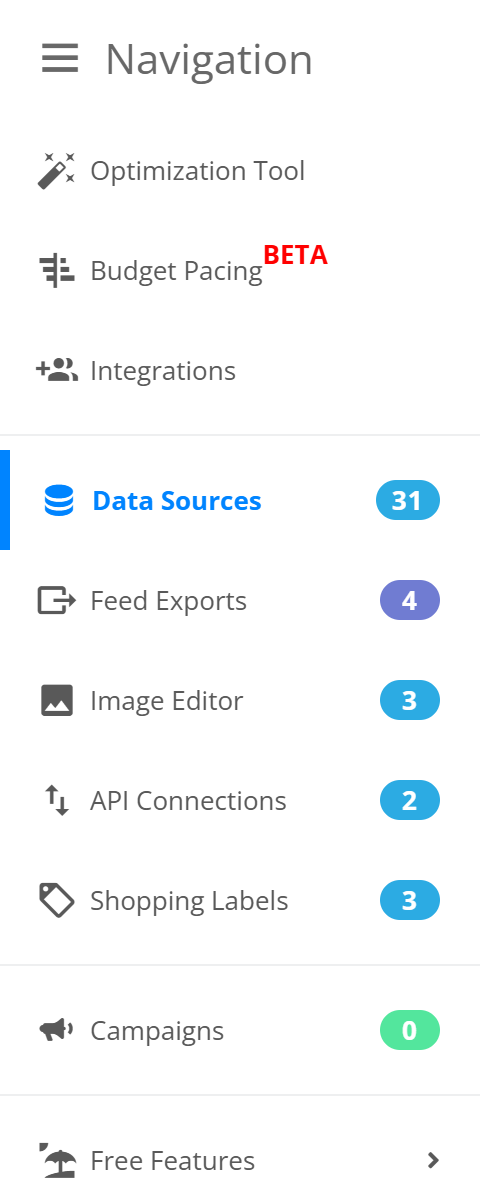The width and height of the screenshot is (480, 1180).
Task: Open the Budget Pacing menu item
Action: click(x=240, y=271)
